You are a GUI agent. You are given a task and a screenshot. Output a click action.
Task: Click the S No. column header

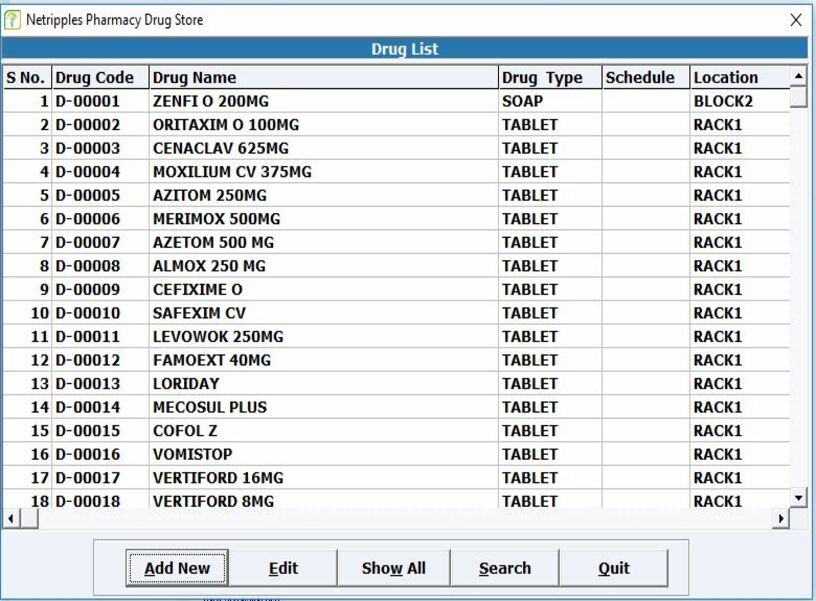coord(27,78)
